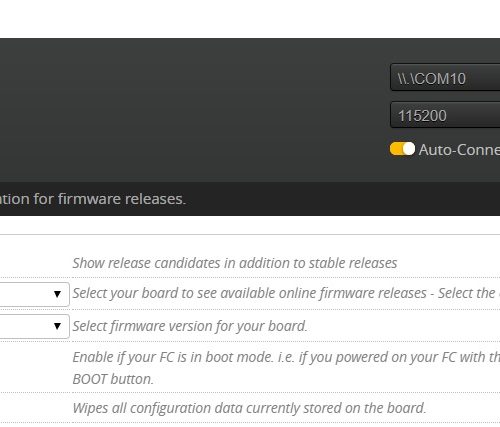This screenshot has height=427, width=500.
Task: Click 'Wipes all configuration data' description
Action: pos(249,408)
